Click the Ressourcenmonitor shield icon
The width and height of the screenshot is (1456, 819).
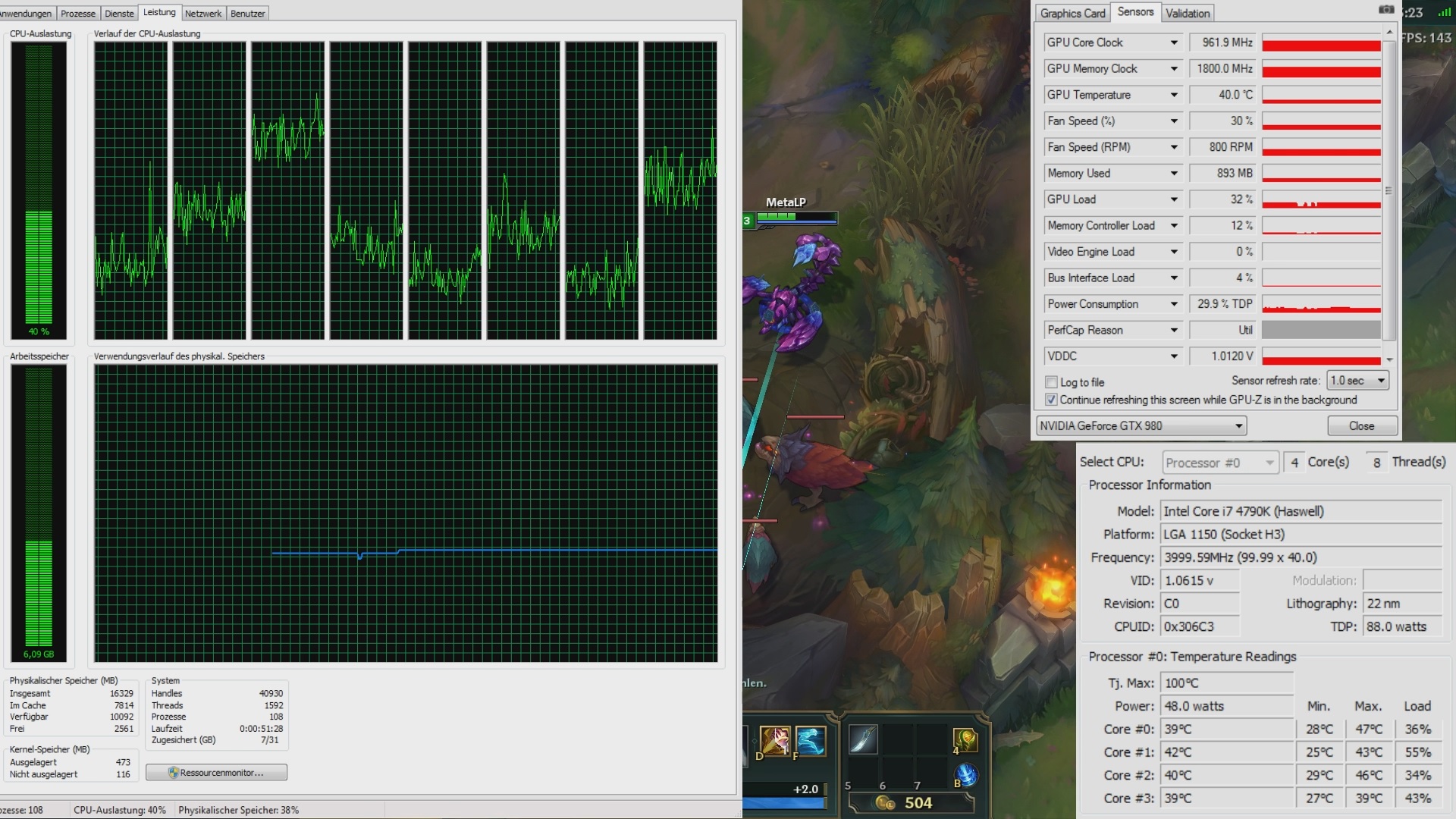(173, 772)
